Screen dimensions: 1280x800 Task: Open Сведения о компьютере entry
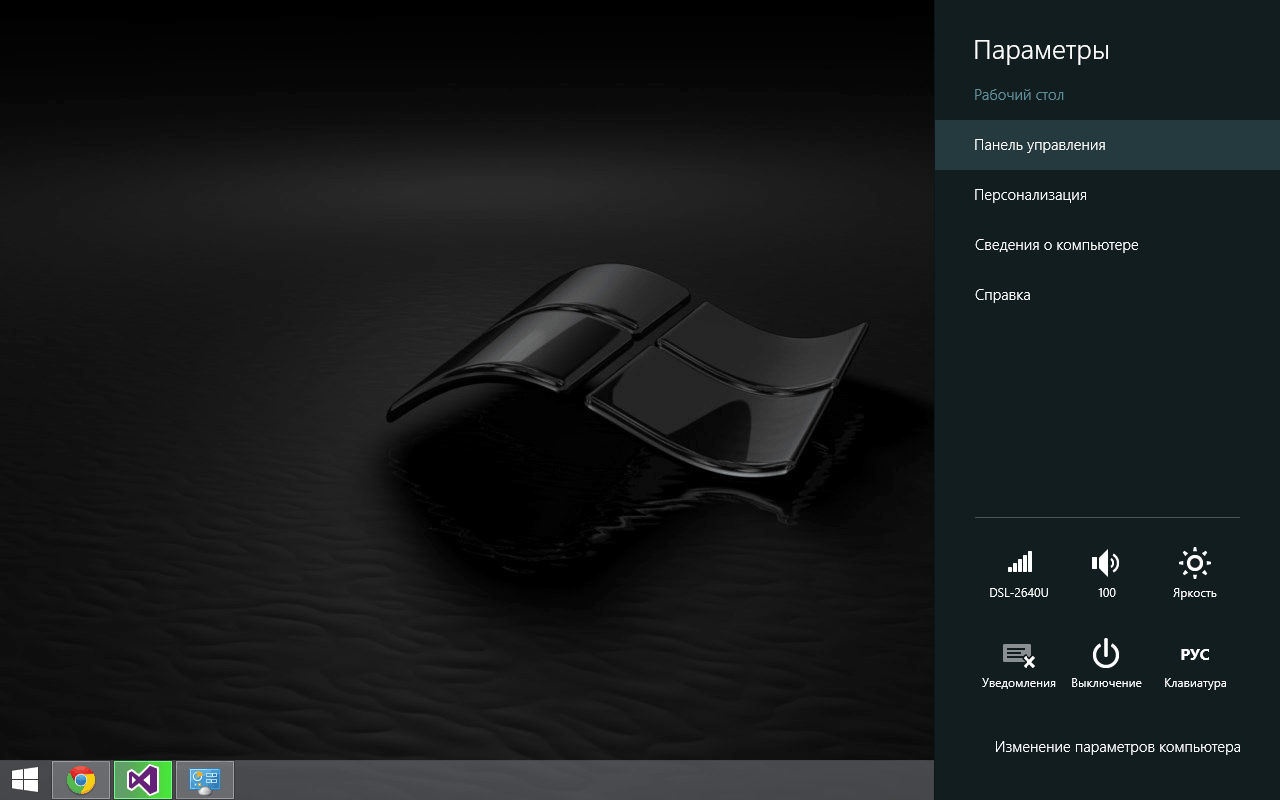click(1056, 245)
